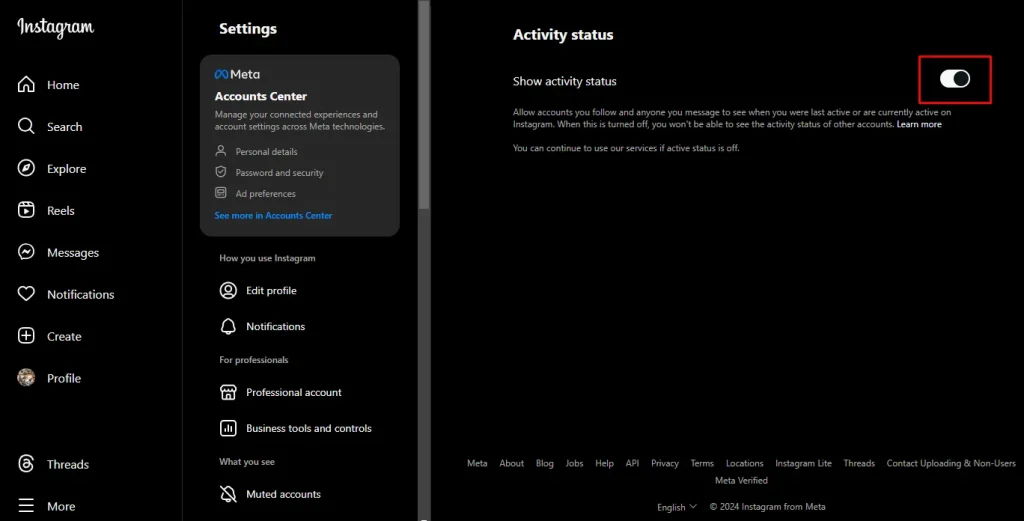Select Messages label in navigation

coord(73,253)
